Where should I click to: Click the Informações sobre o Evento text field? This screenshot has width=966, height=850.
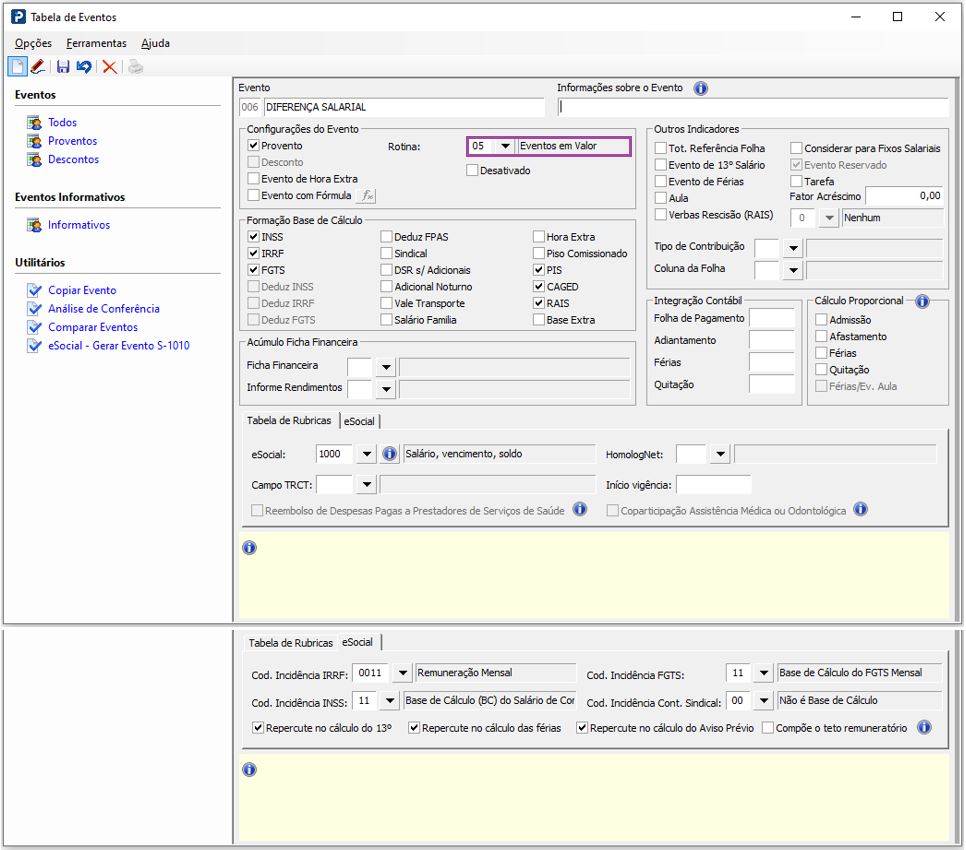(x=753, y=107)
